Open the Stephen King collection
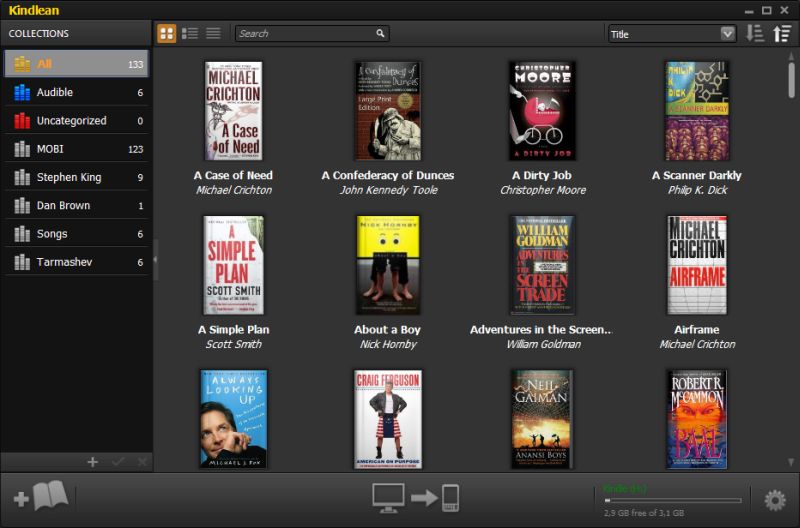 (x=77, y=177)
